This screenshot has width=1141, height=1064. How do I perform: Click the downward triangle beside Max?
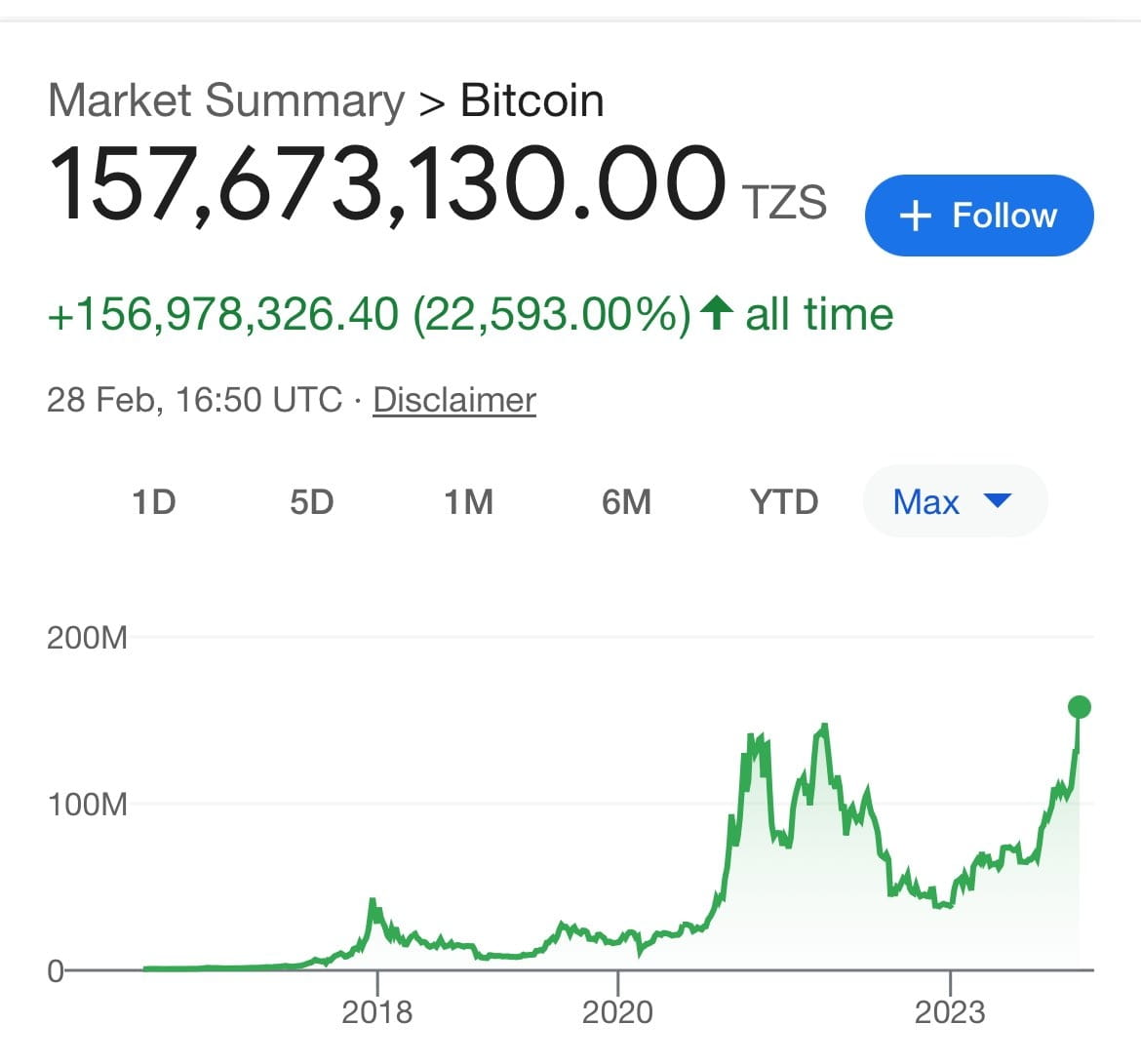coord(998,501)
